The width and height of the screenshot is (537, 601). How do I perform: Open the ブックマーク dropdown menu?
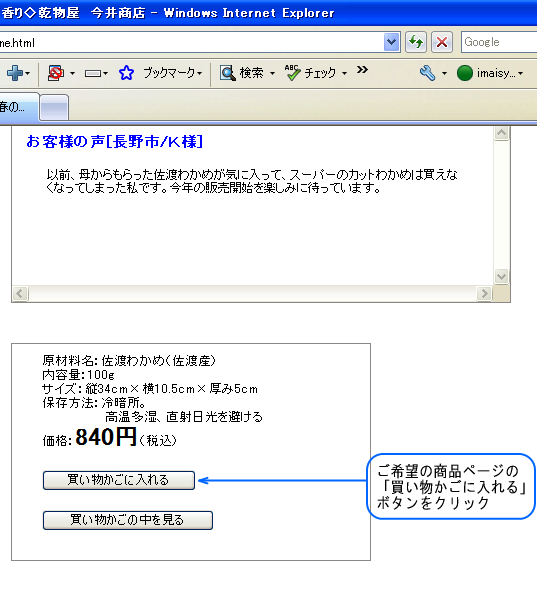point(172,73)
